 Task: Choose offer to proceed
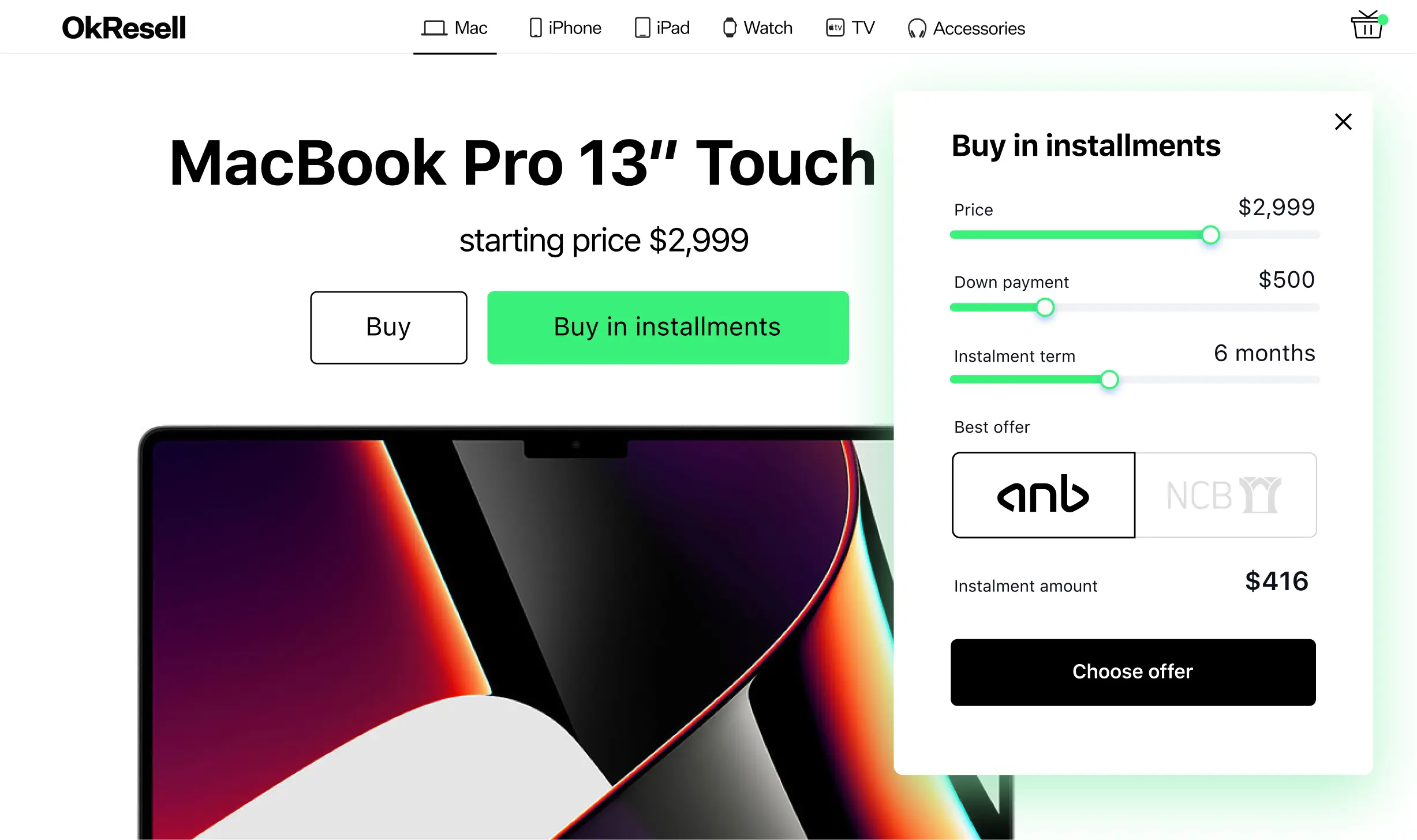(1133, 671)
